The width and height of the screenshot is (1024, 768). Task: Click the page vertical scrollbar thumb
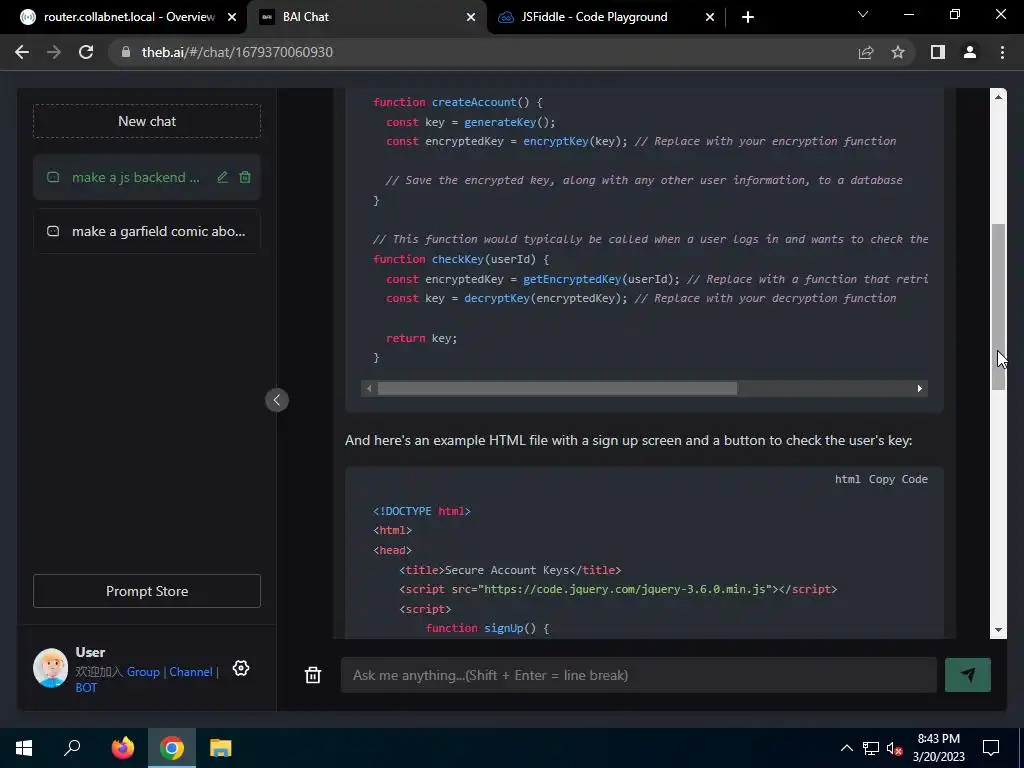pyautogui.click(x=999, y=307)
